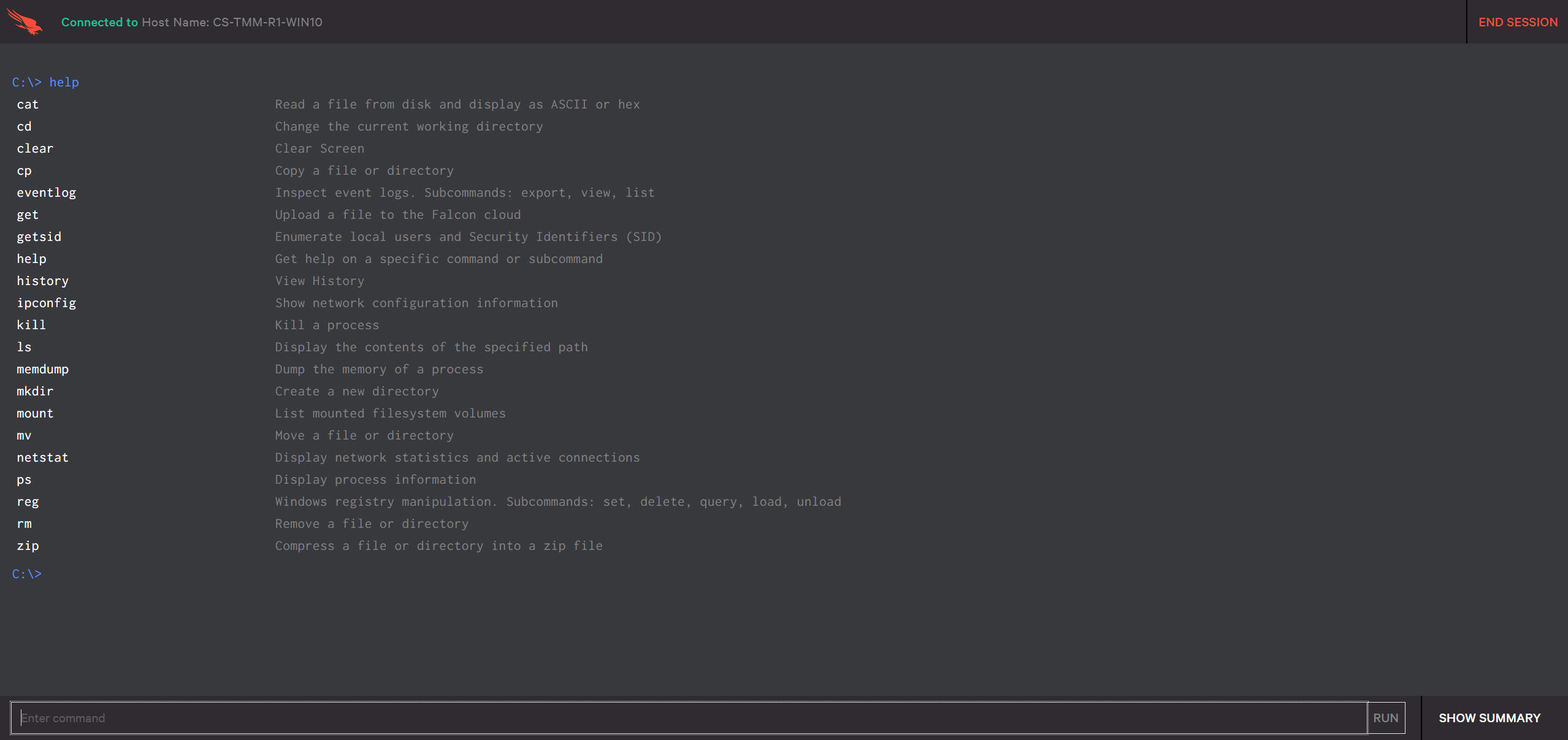The width and height of the screenshot is (1568, 740).
Task: Click 'Display process information' description
Action: (x=375, y=479)
